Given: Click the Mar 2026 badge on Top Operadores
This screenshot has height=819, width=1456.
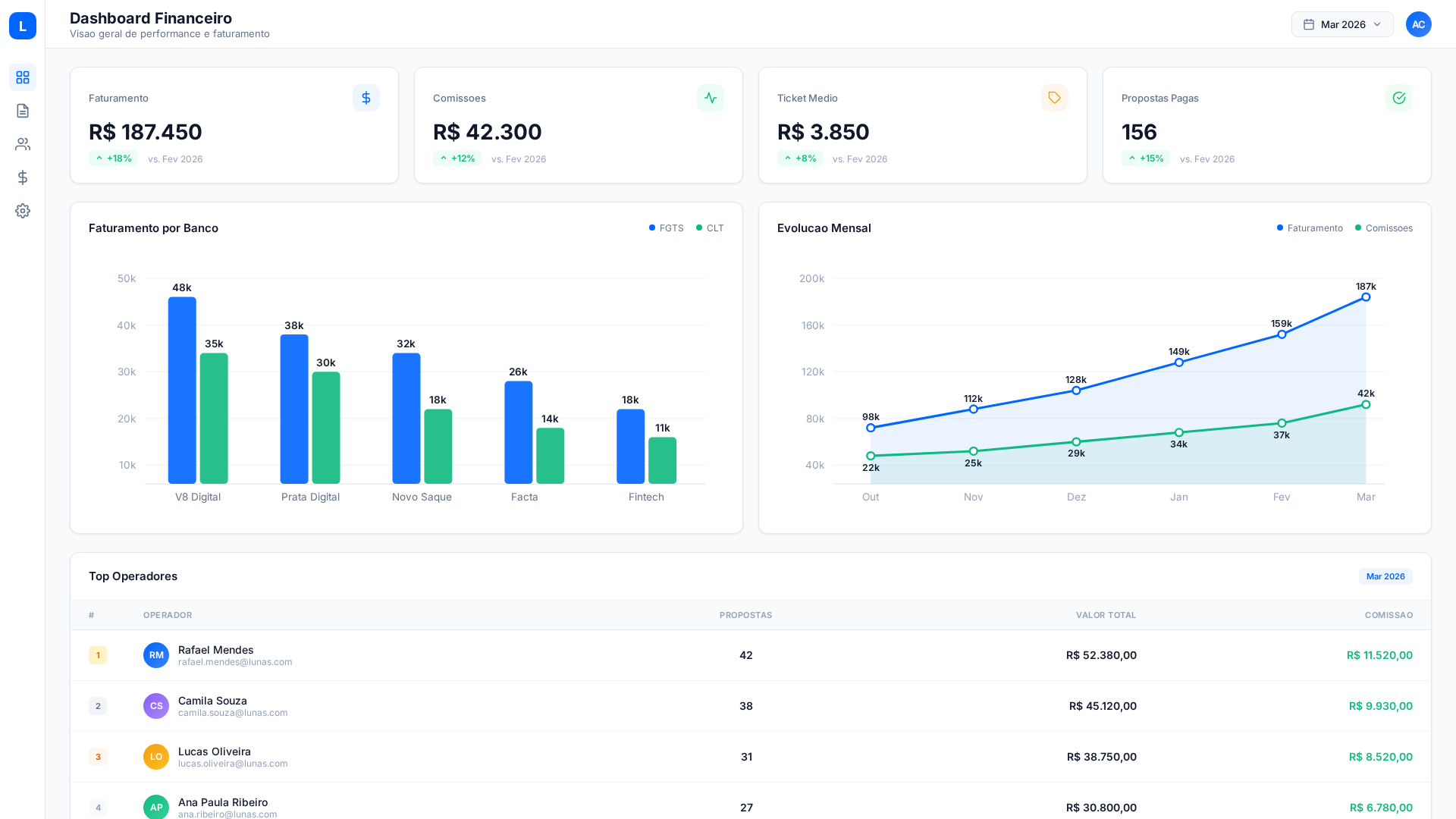Looking at the screenshot, I should pyautogui.click(x=1385, y=576).
